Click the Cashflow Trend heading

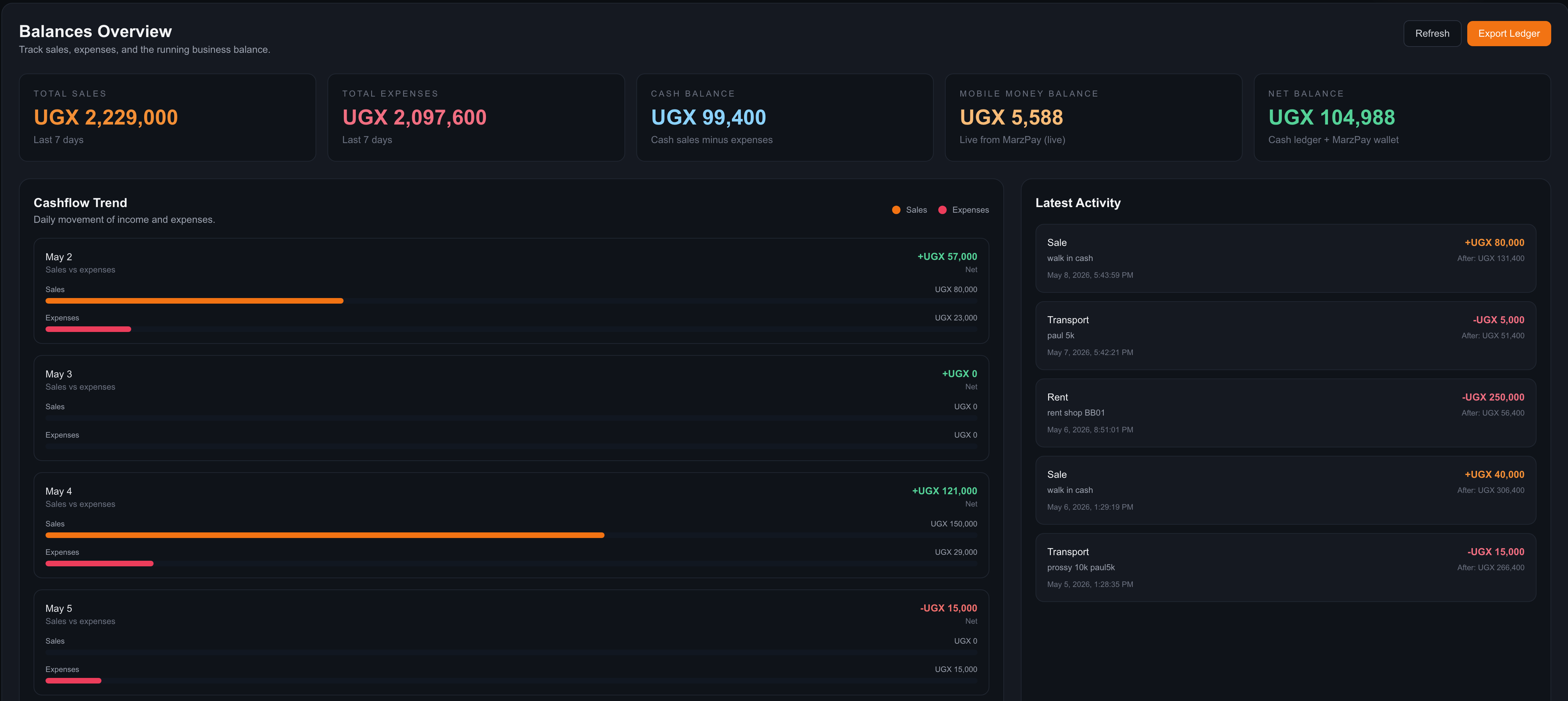click(x=80, y=203)
